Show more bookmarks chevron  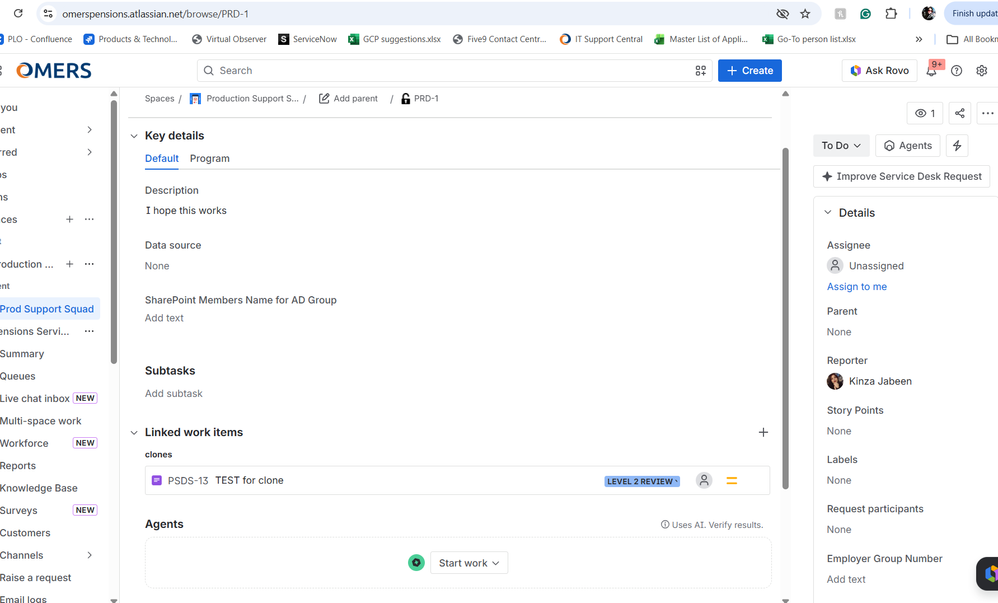point(918,39)
